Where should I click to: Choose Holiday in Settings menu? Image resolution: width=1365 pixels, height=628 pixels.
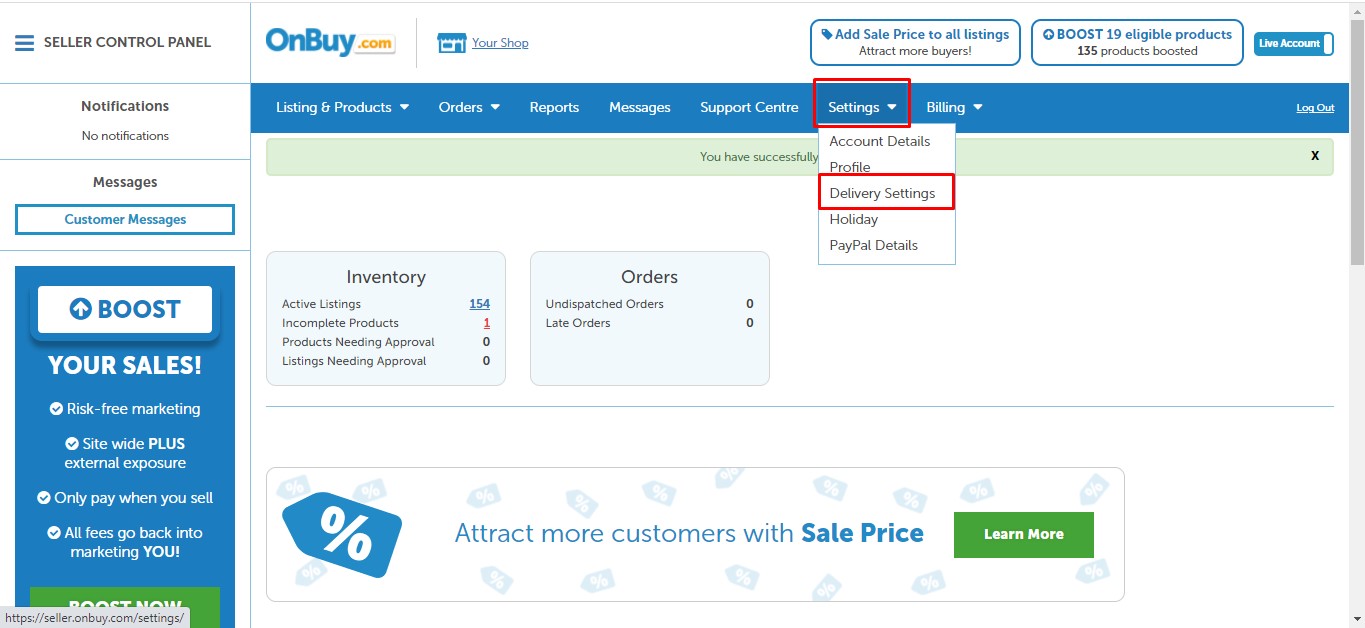click(x=854, y=219)
